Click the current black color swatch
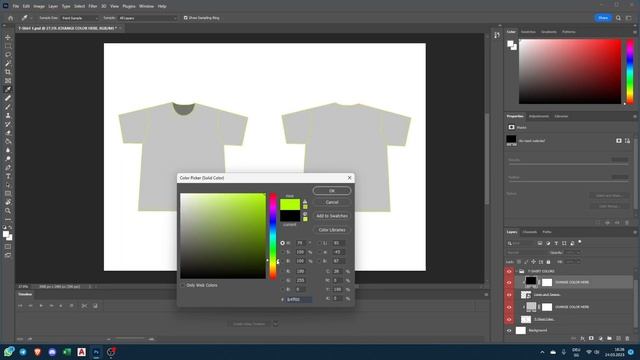 click(290, 216)
